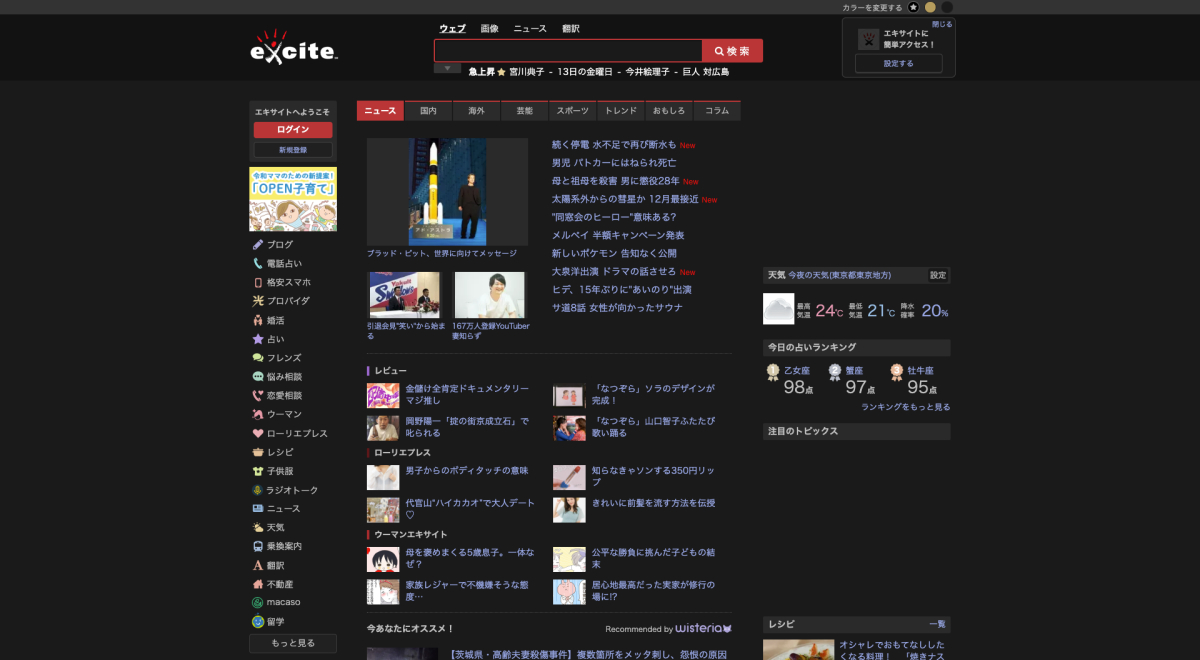This screenshot has width=1200, height=660.
Task: Click the red ログイン button
Action: (293, 130)
